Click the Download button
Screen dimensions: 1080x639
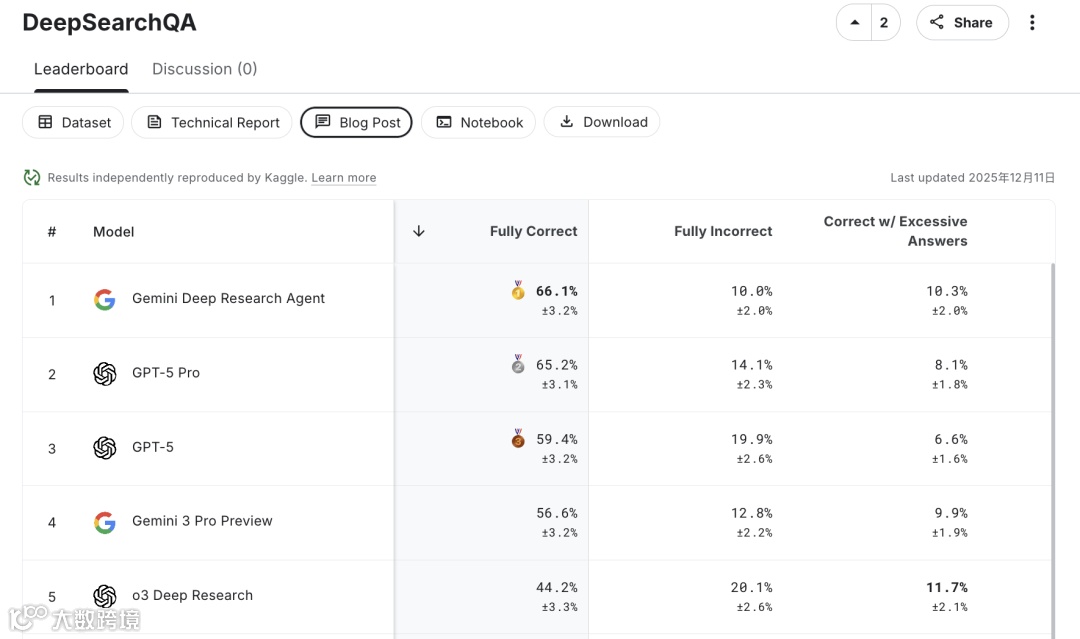602,122
